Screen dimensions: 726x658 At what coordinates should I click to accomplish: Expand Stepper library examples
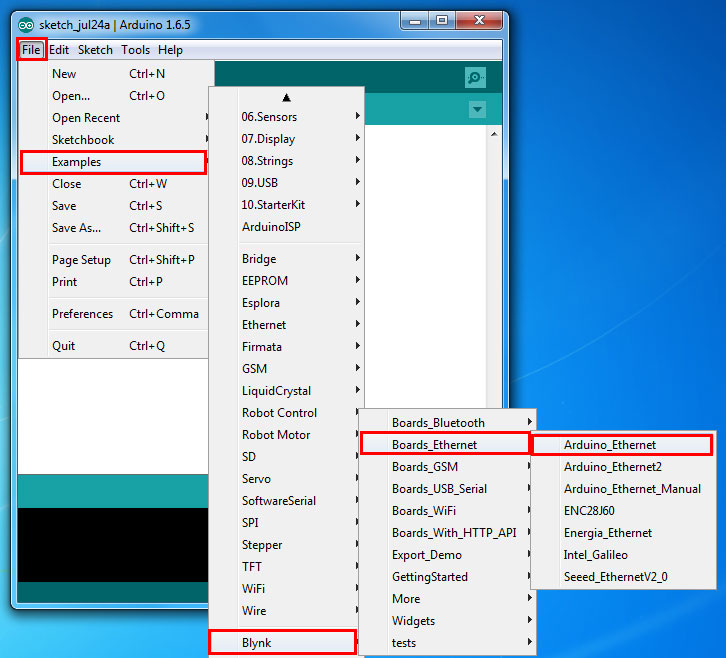(285, 545)
